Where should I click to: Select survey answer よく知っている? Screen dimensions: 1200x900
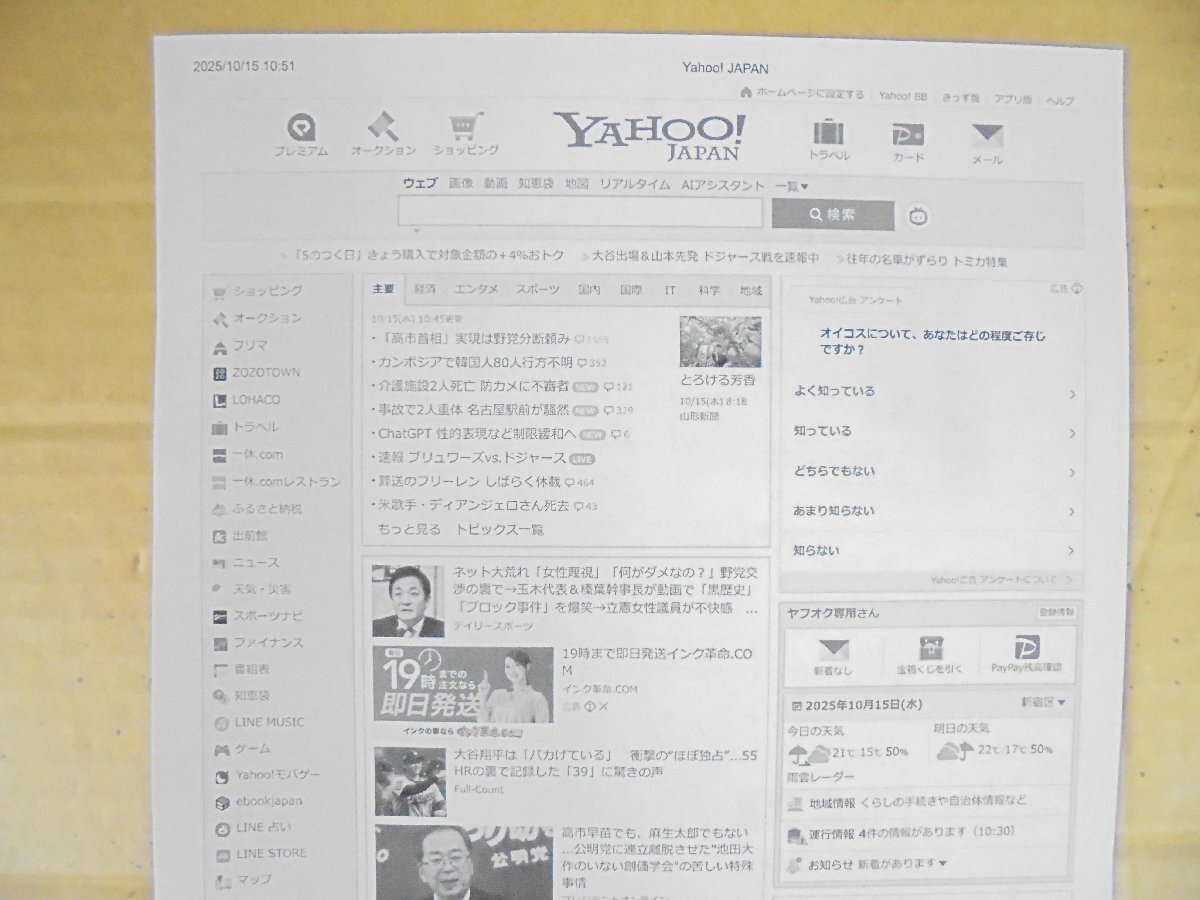click(x=932, y=392)
